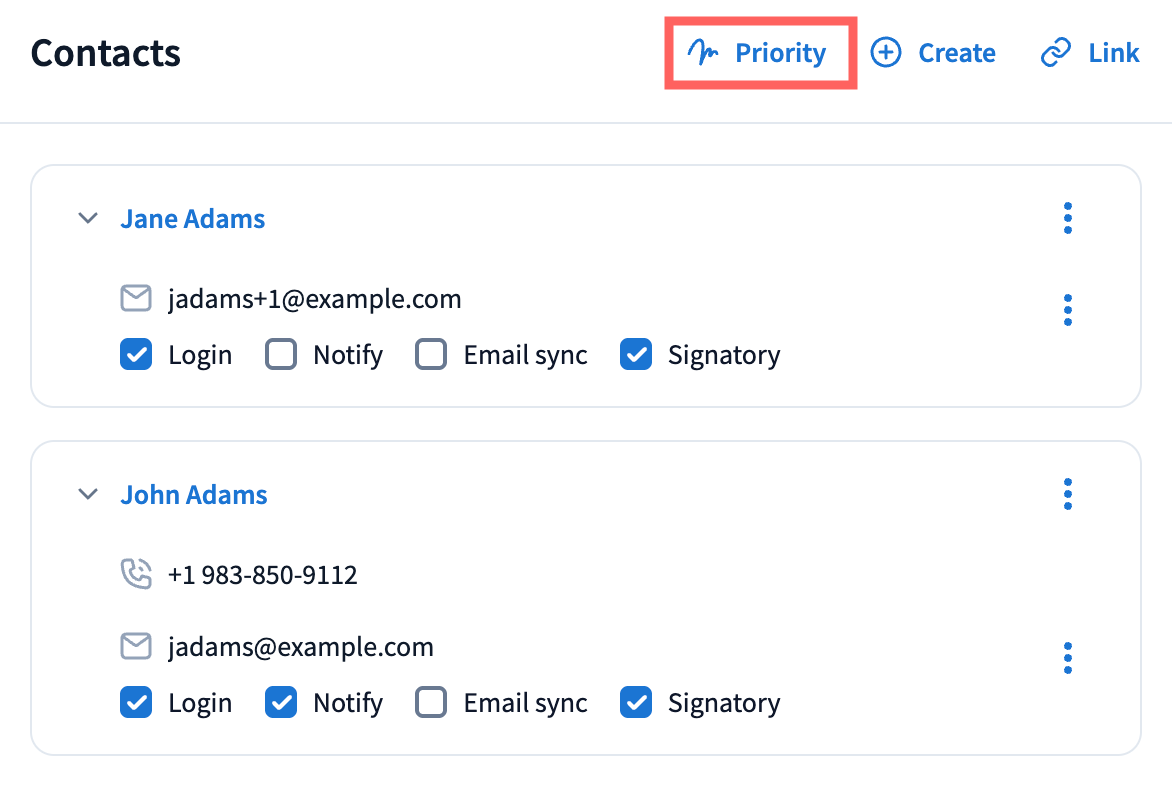
Task: Enable Email sync for John Adams
Action: tap(431, 703)
